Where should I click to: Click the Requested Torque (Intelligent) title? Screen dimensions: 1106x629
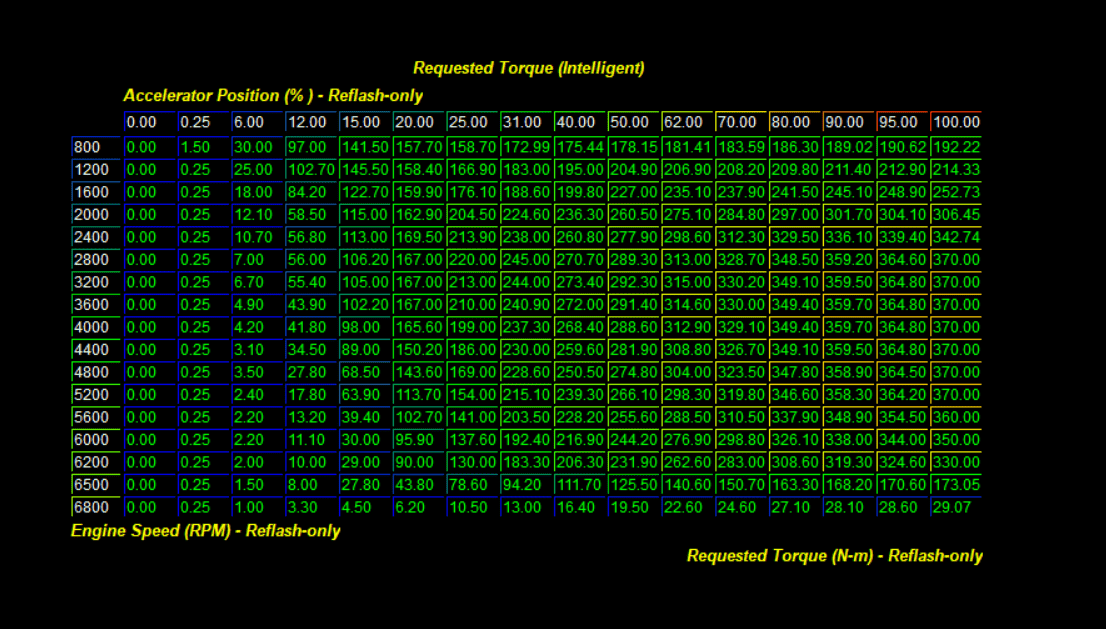click(528, 68)
